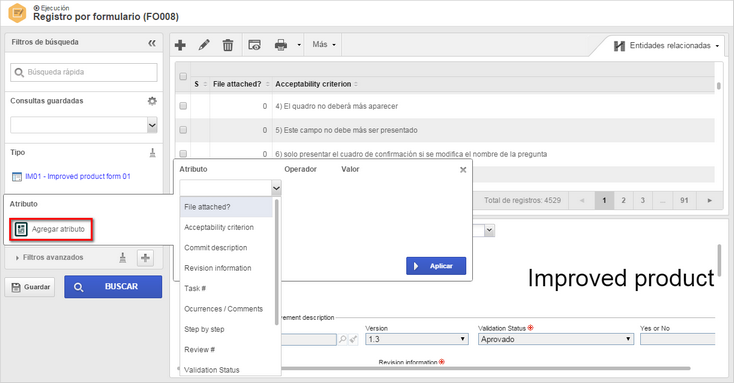Click the clear icon beside lookup magnifier
The image size is (734, 383).
pos(353,339)
